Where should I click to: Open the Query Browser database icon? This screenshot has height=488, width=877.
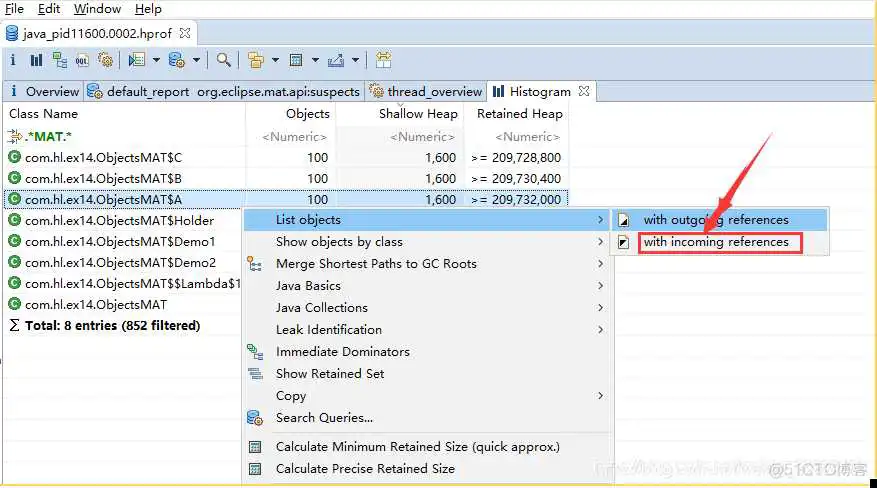(x=177, y=60)
